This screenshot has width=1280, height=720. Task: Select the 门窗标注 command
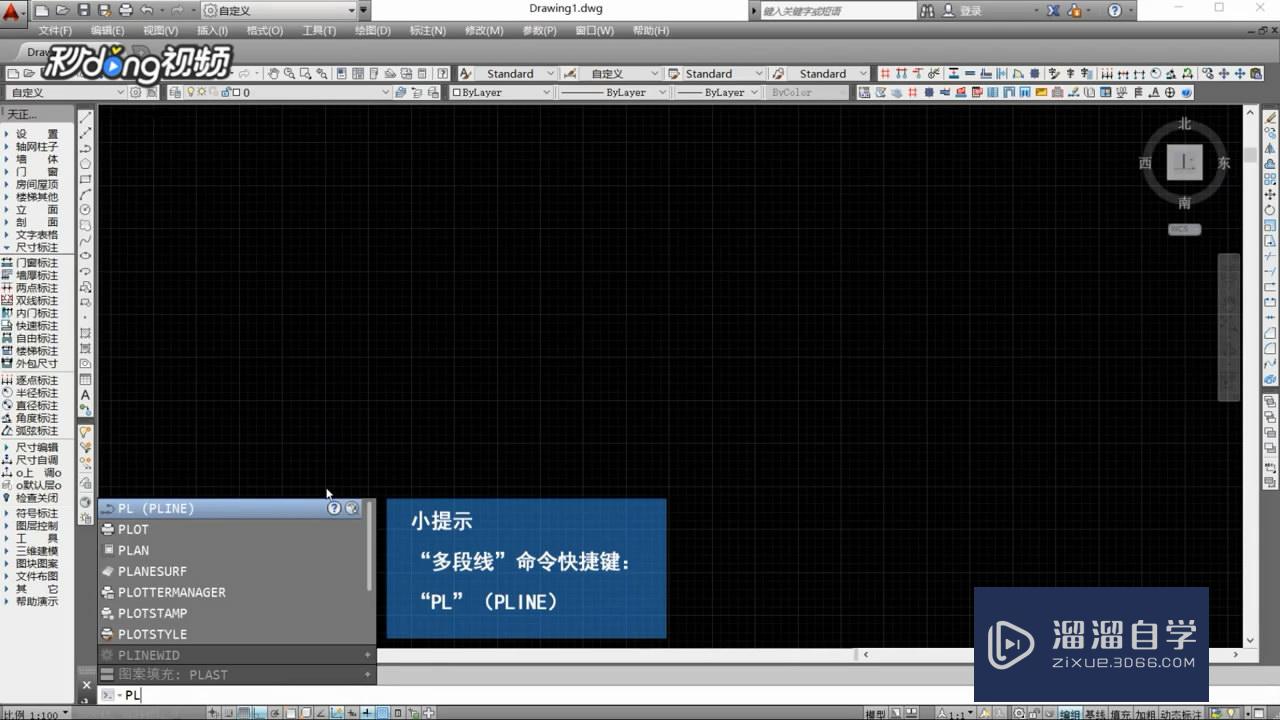pyautogui.click(x=32, y=262)
